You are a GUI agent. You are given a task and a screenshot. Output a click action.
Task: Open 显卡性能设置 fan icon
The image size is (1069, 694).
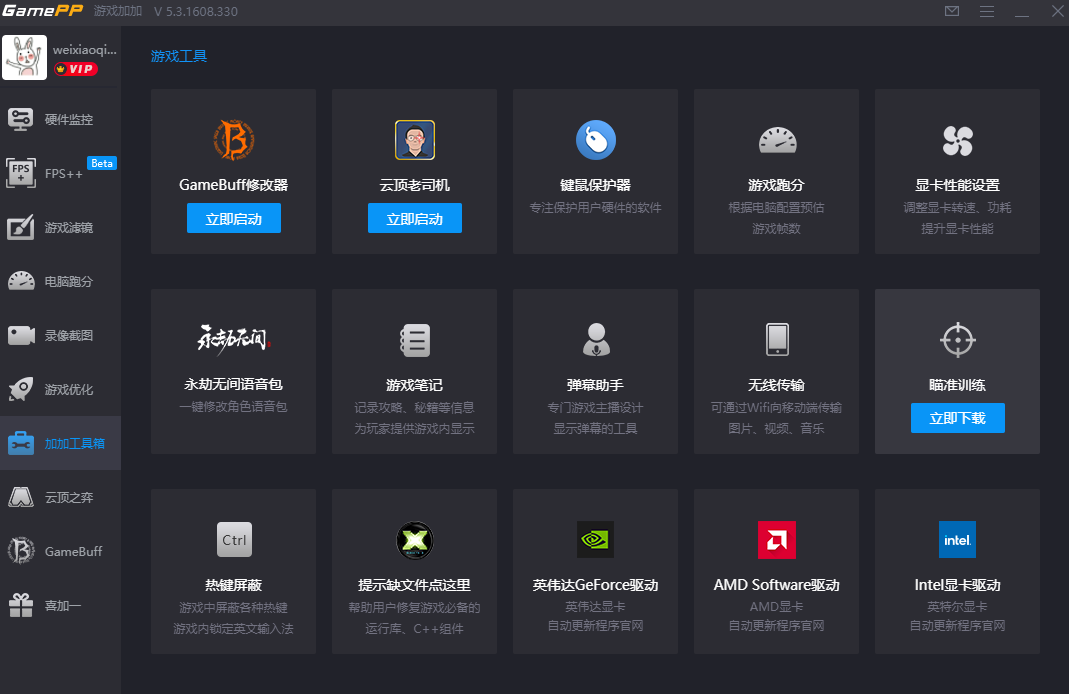pyautogui.click(x=957, y=140)
